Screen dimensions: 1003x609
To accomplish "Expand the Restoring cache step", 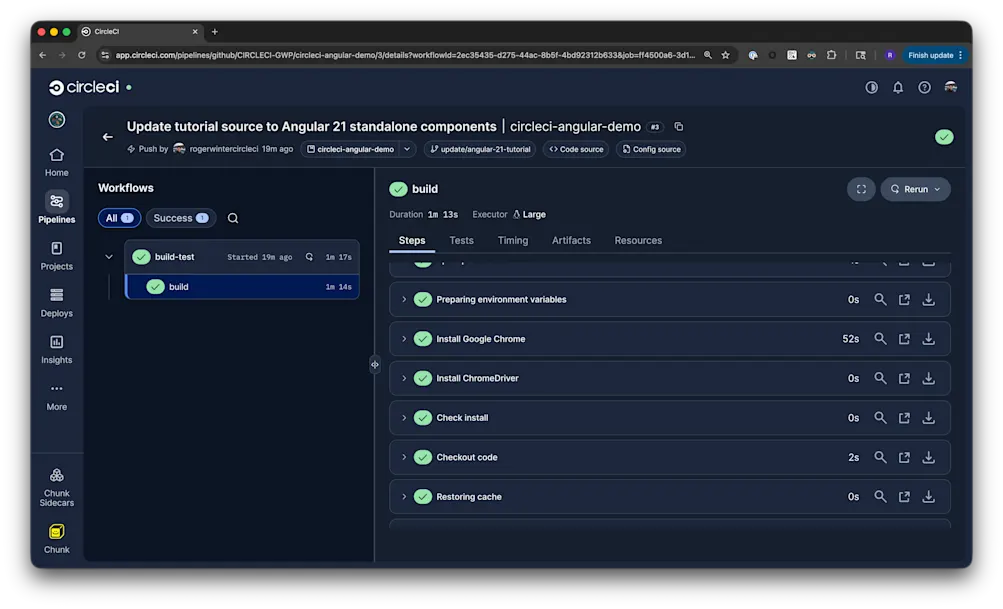I will pyautogui.click(x=404, y=497).
